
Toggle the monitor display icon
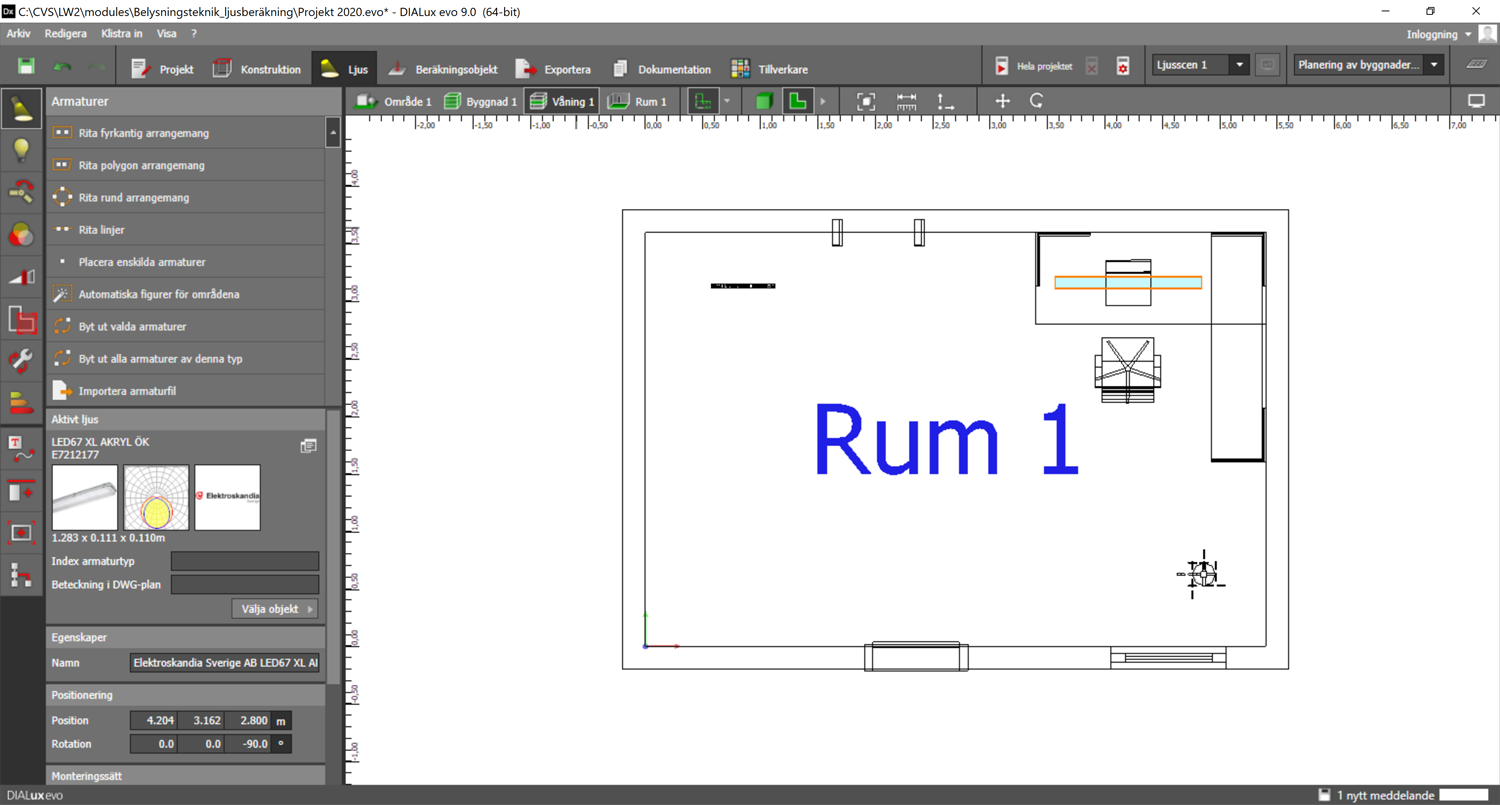click(x=1476, y=101)
